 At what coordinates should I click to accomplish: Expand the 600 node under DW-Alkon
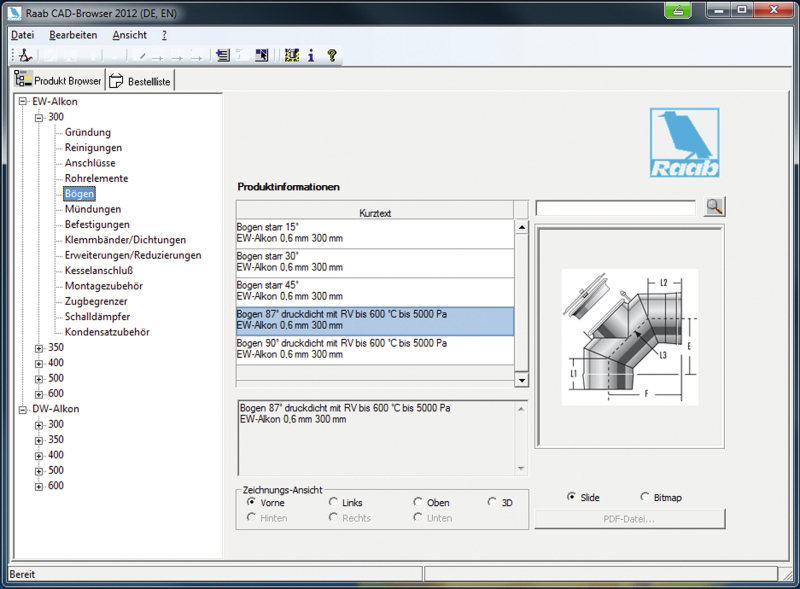pyautogui.click(x=39, y=486)
